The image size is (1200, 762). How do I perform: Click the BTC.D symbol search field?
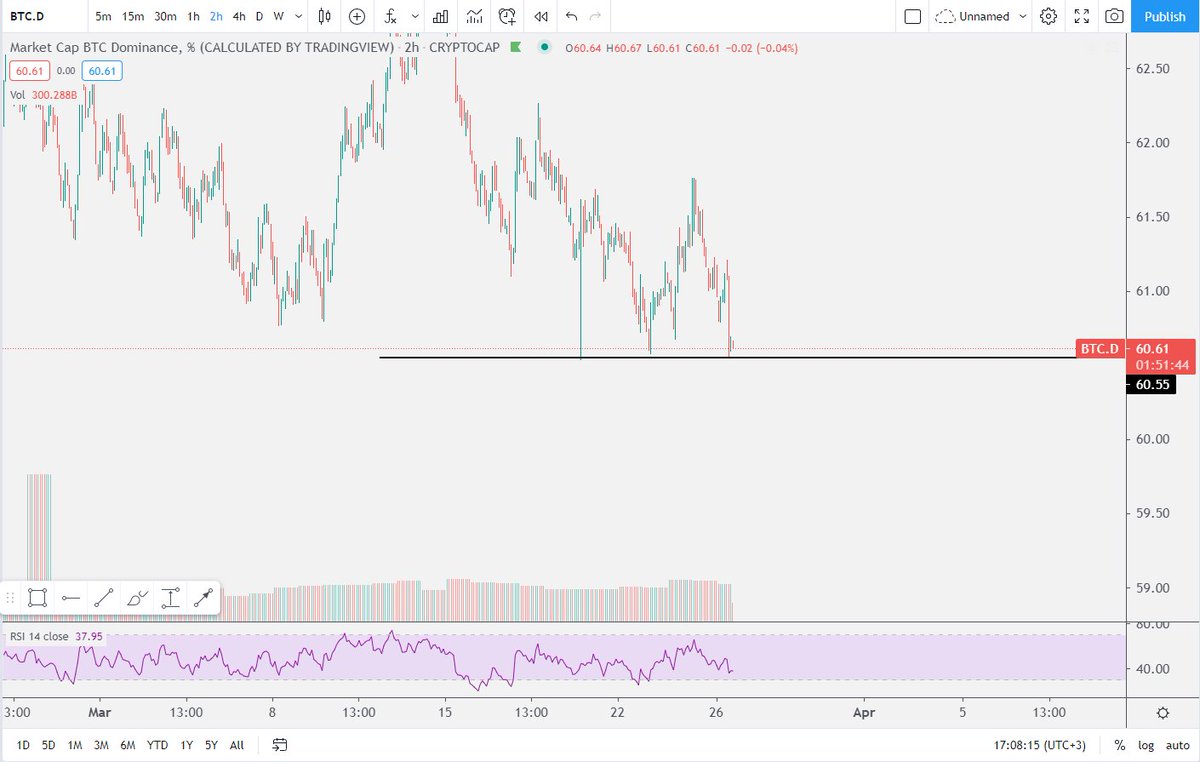click(x=42, y=16)
